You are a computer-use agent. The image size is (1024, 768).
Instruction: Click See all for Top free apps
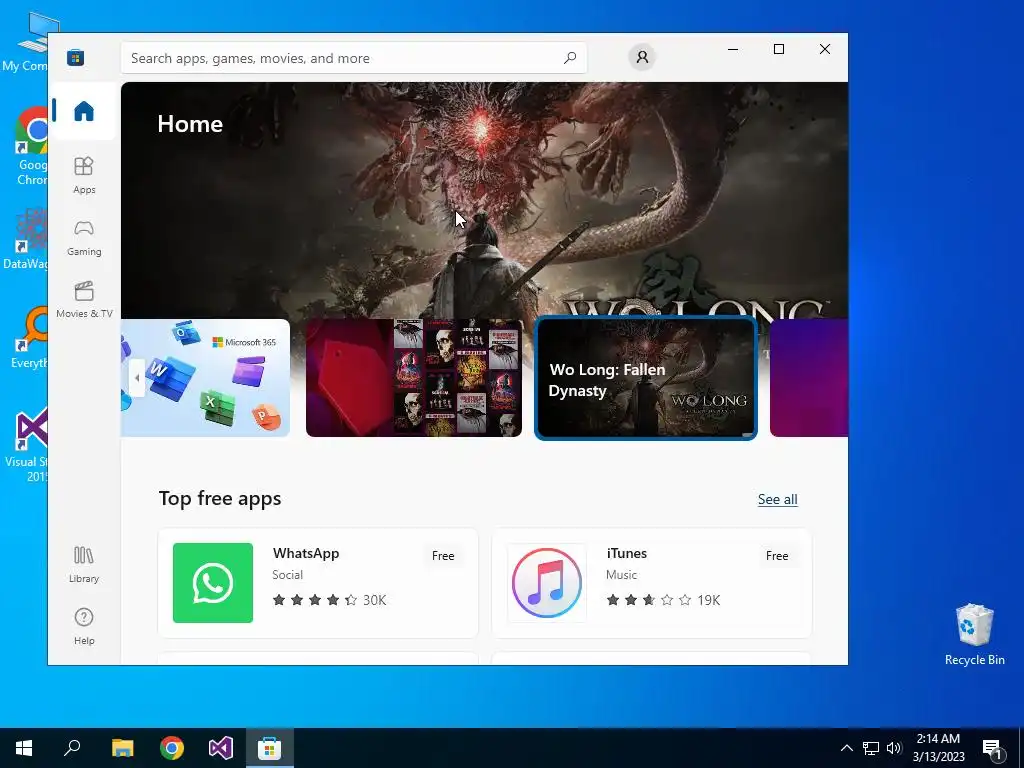tap(777, 500)
